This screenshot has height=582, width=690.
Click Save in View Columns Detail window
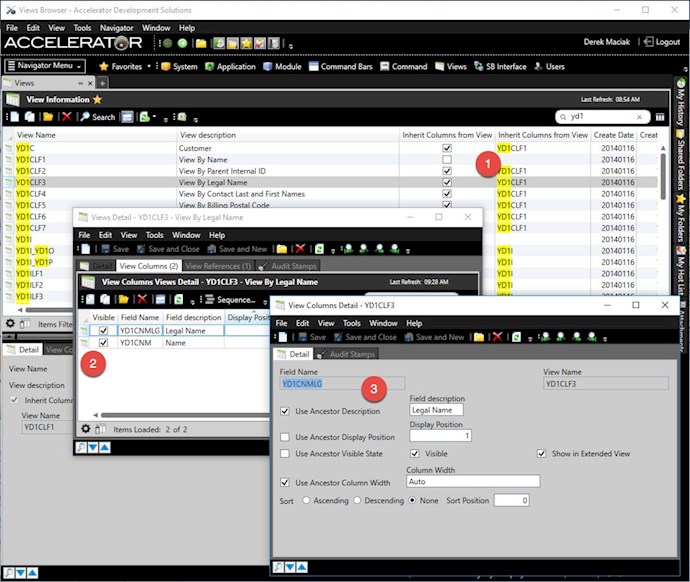[312, 337]
